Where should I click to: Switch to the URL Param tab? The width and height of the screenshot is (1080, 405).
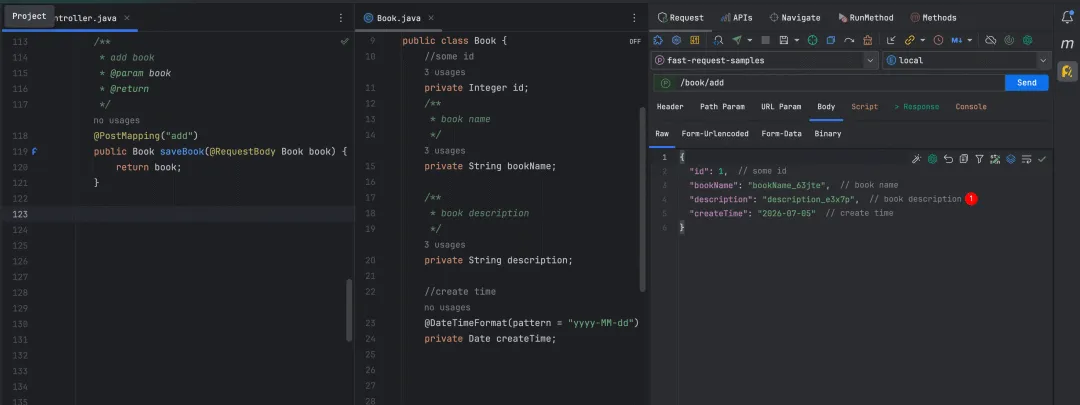[x=780, y=107]
